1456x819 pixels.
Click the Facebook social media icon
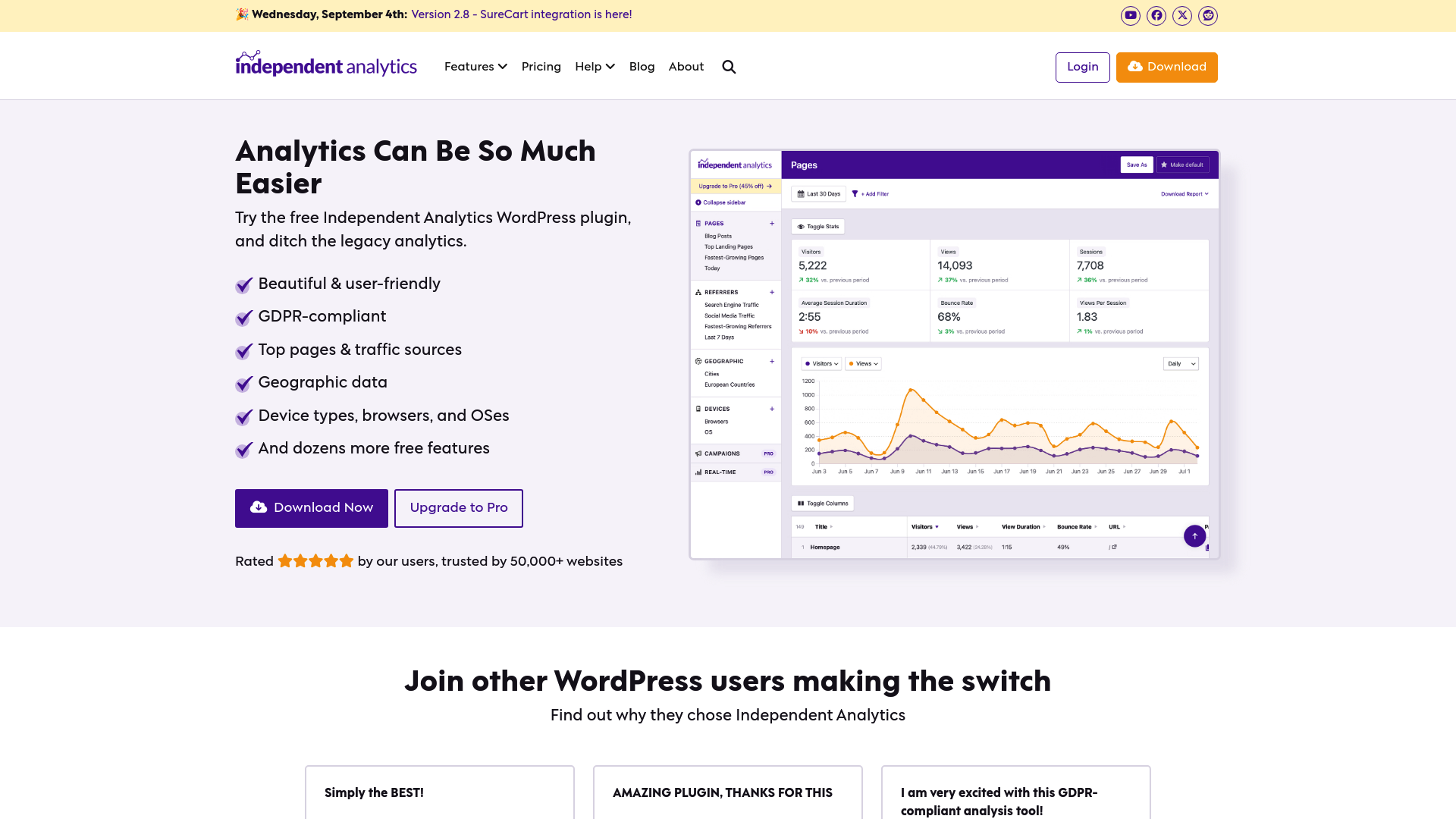(x=1156, y=15)
